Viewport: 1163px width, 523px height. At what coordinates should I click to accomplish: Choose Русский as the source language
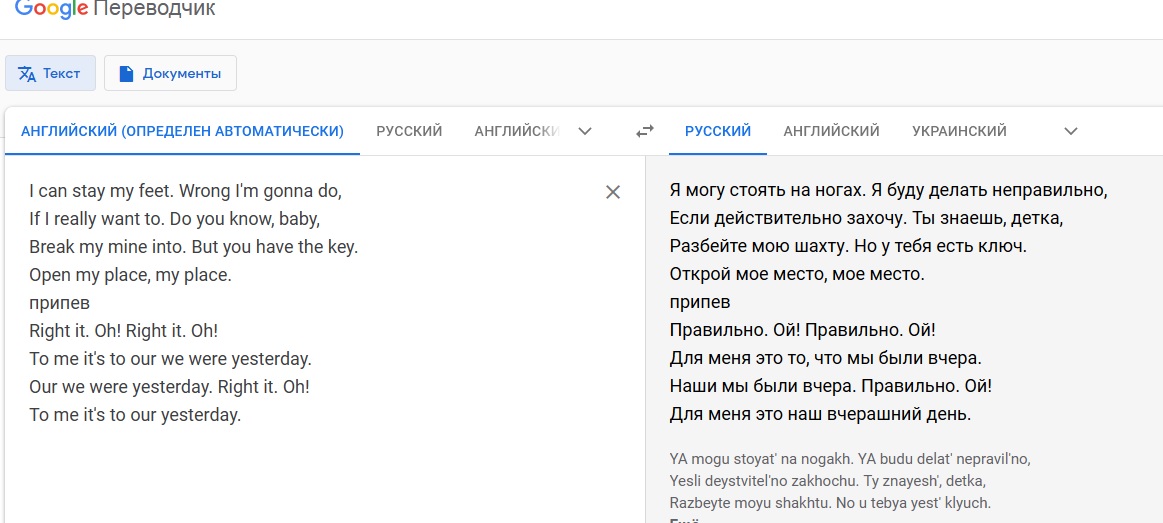click(x=409, y=131)
